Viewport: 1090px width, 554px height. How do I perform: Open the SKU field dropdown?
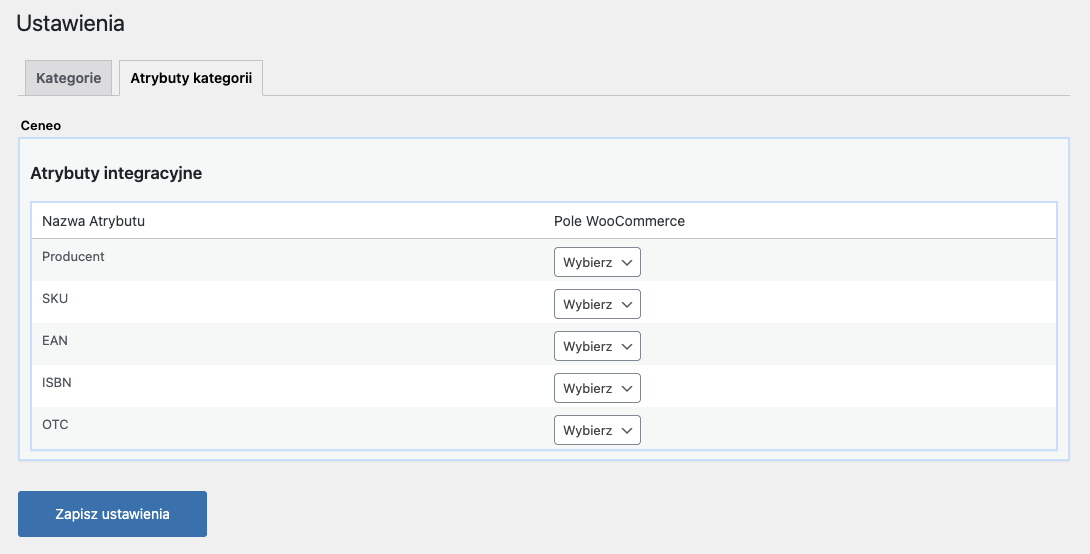click(596, 304)
